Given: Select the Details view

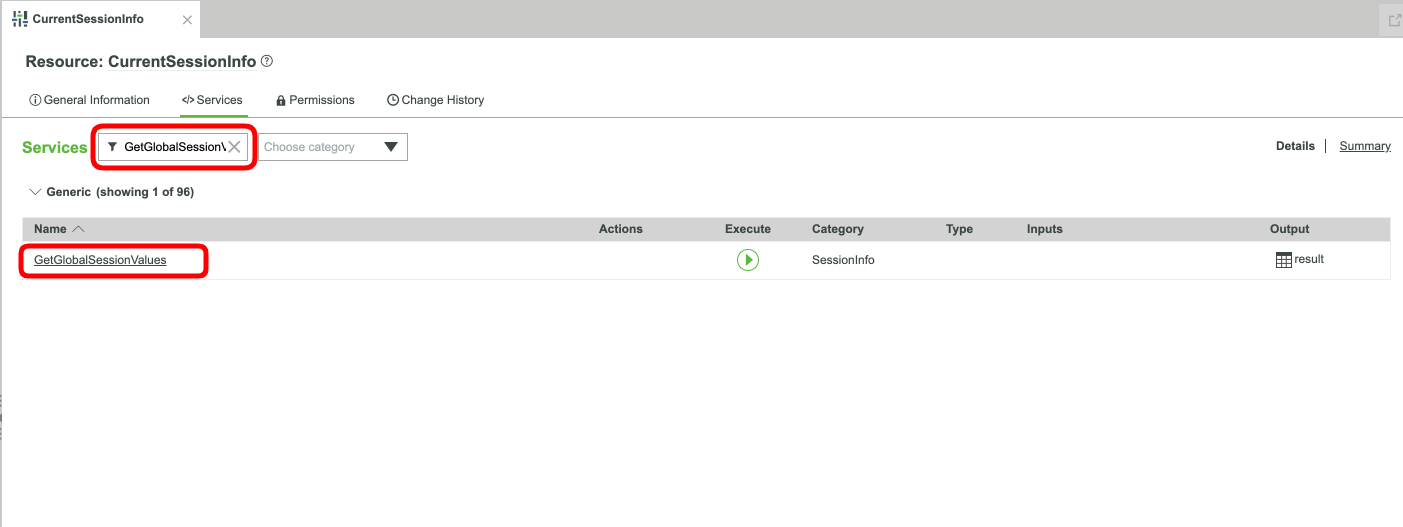Looking at the screenshot, I should click(x=1295, y=146).
